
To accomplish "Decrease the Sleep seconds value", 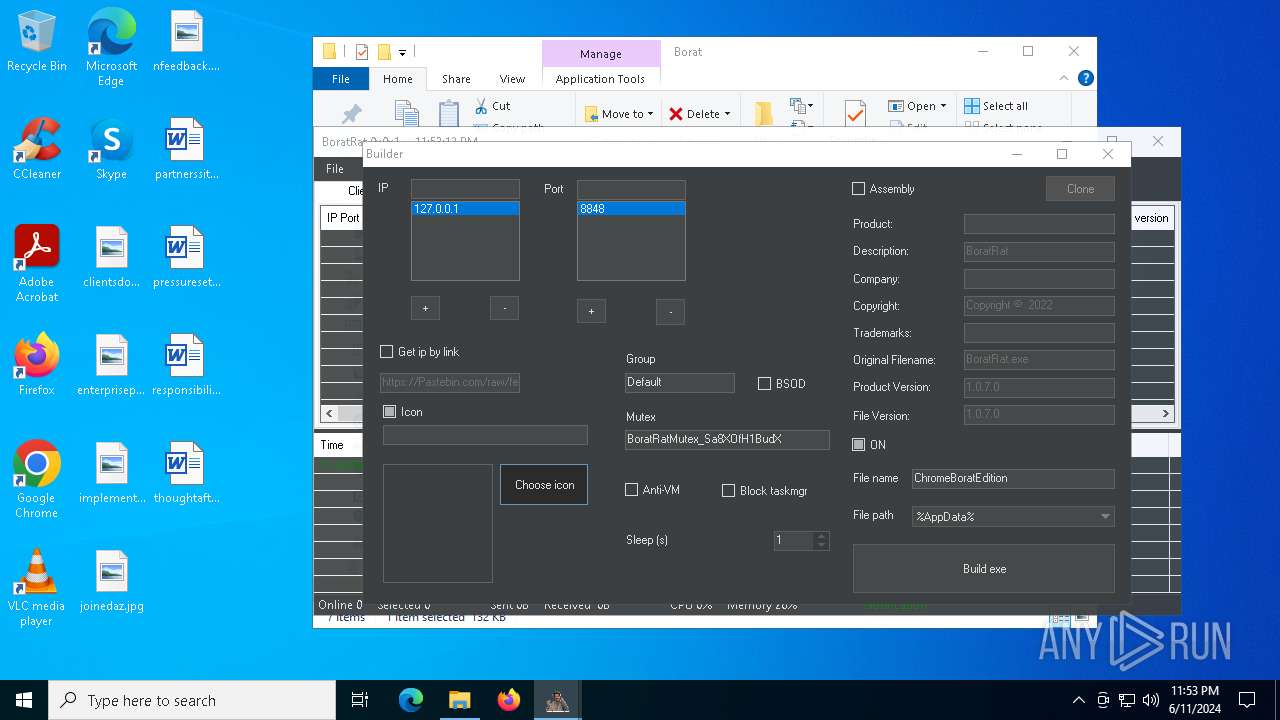I will pos(822,546).
